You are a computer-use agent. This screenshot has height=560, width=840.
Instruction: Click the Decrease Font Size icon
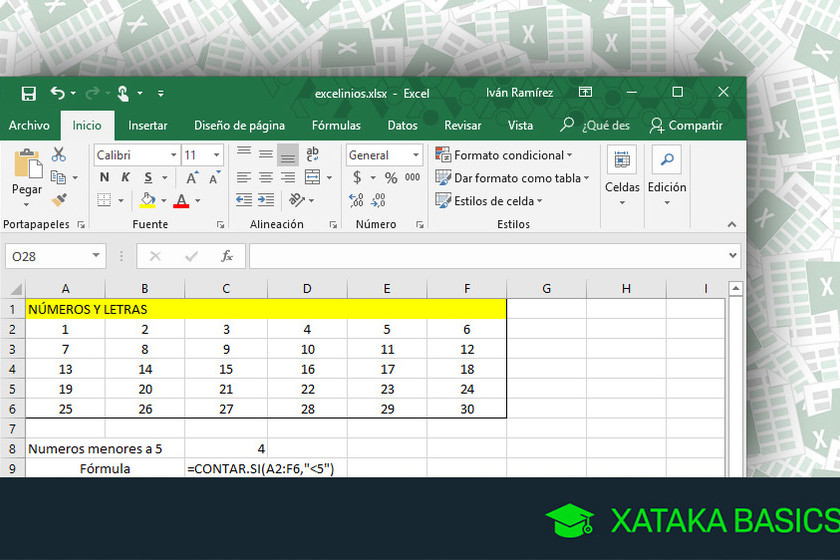click(x=215, y=178)
